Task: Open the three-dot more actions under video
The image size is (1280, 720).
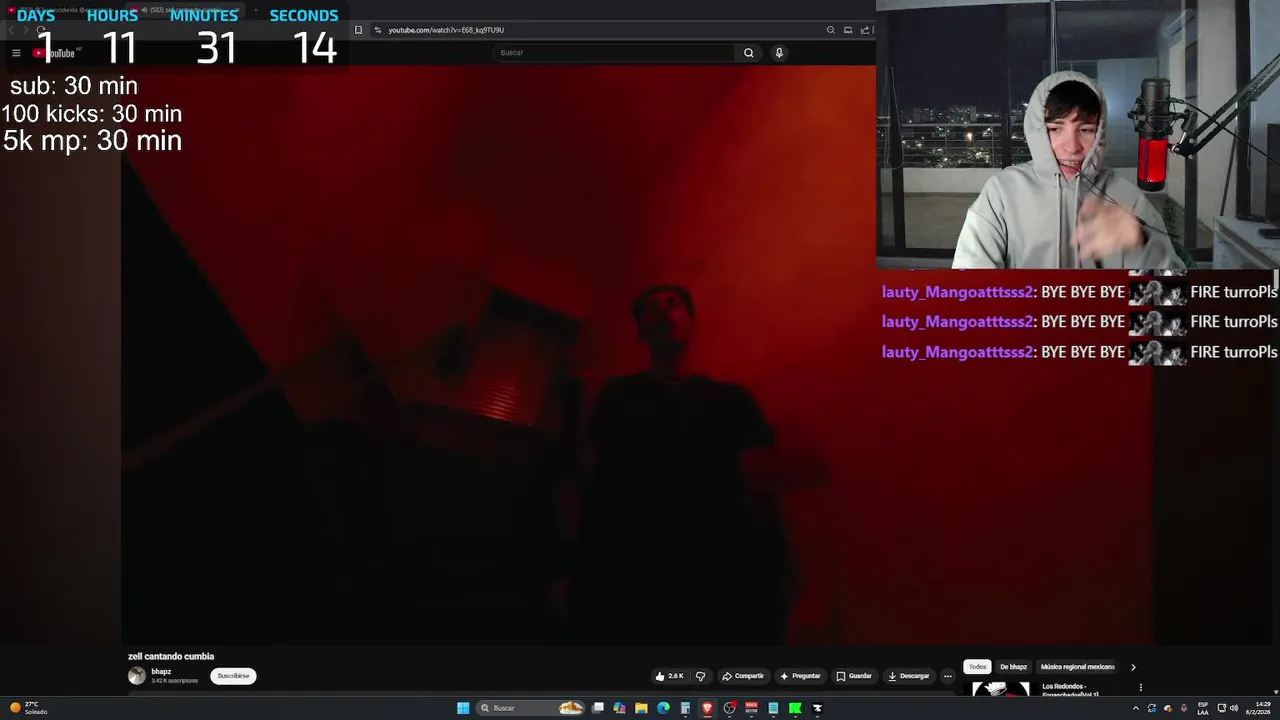Action: (947, 676)
